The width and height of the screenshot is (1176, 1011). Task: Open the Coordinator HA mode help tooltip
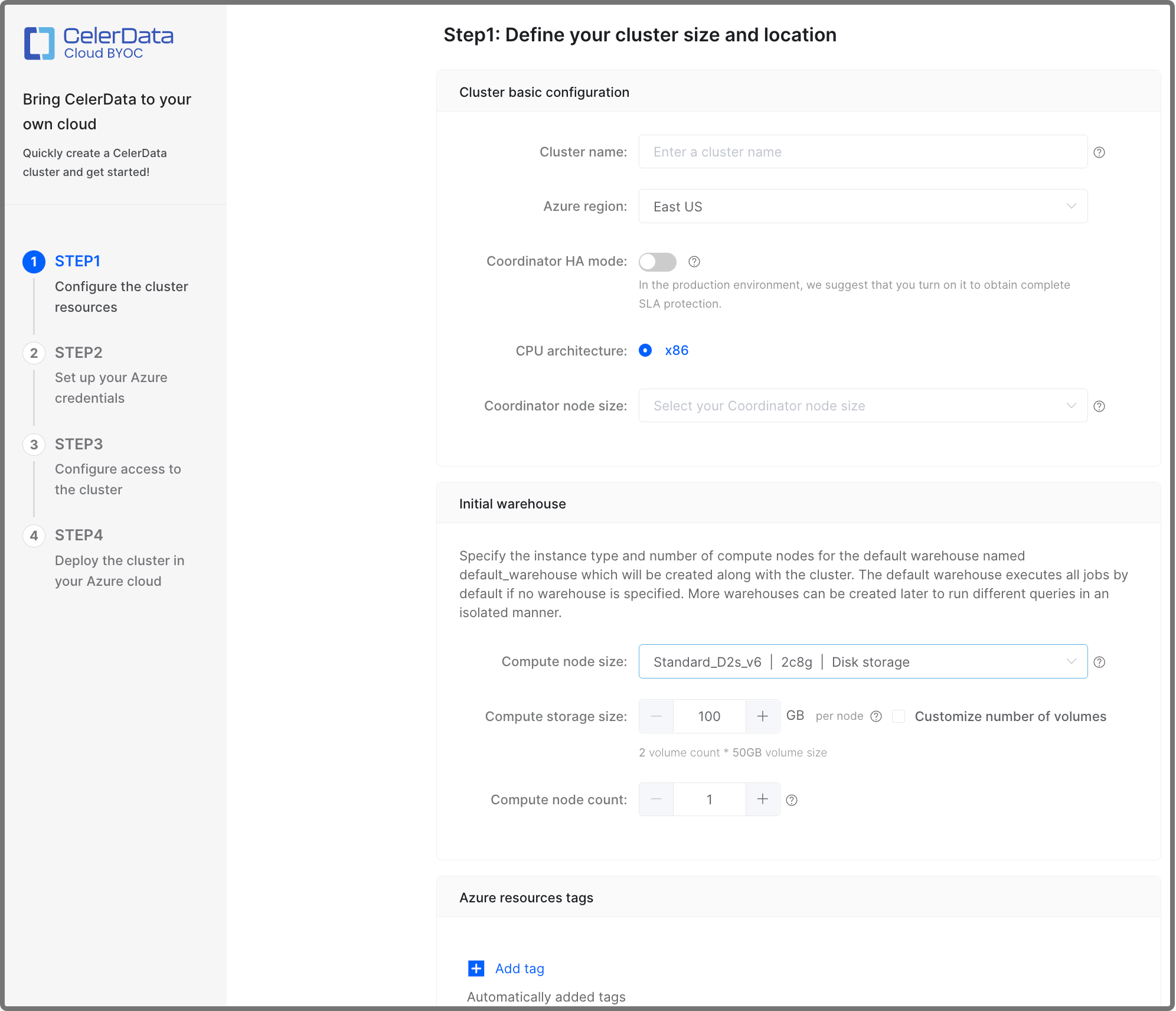695,262
